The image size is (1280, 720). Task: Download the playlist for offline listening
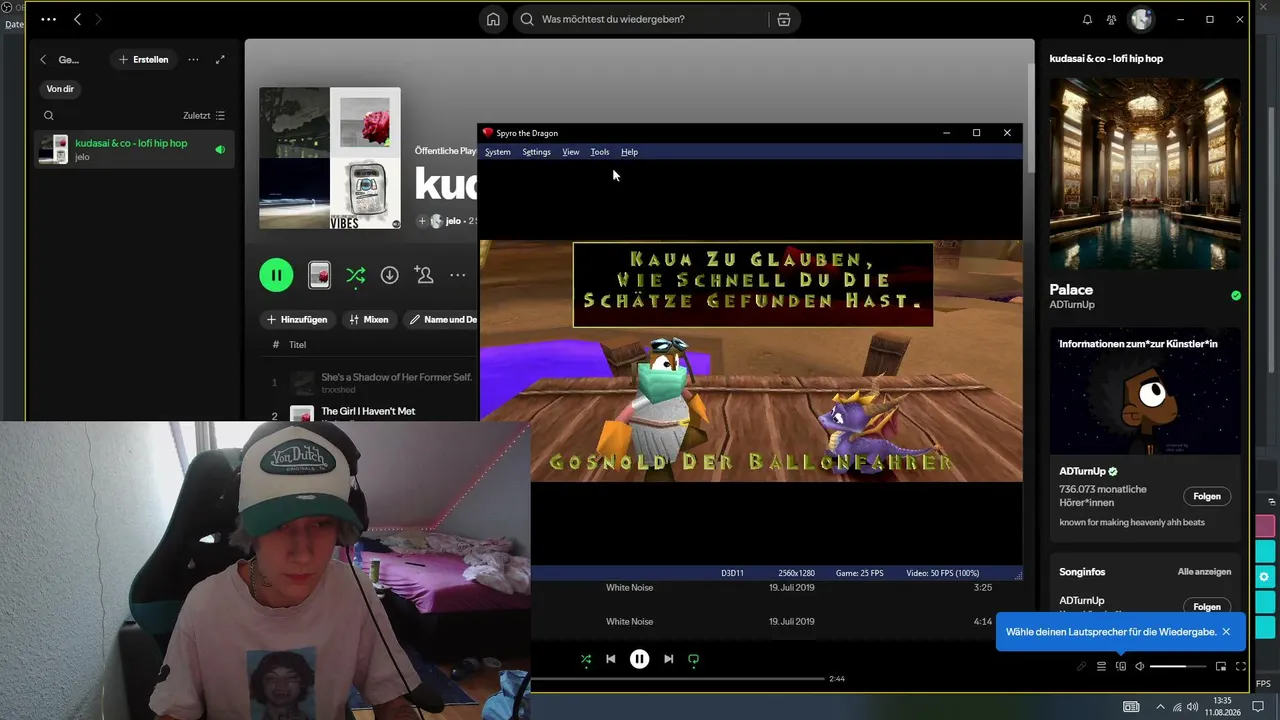pyautogui.click(x=390, y=275)
